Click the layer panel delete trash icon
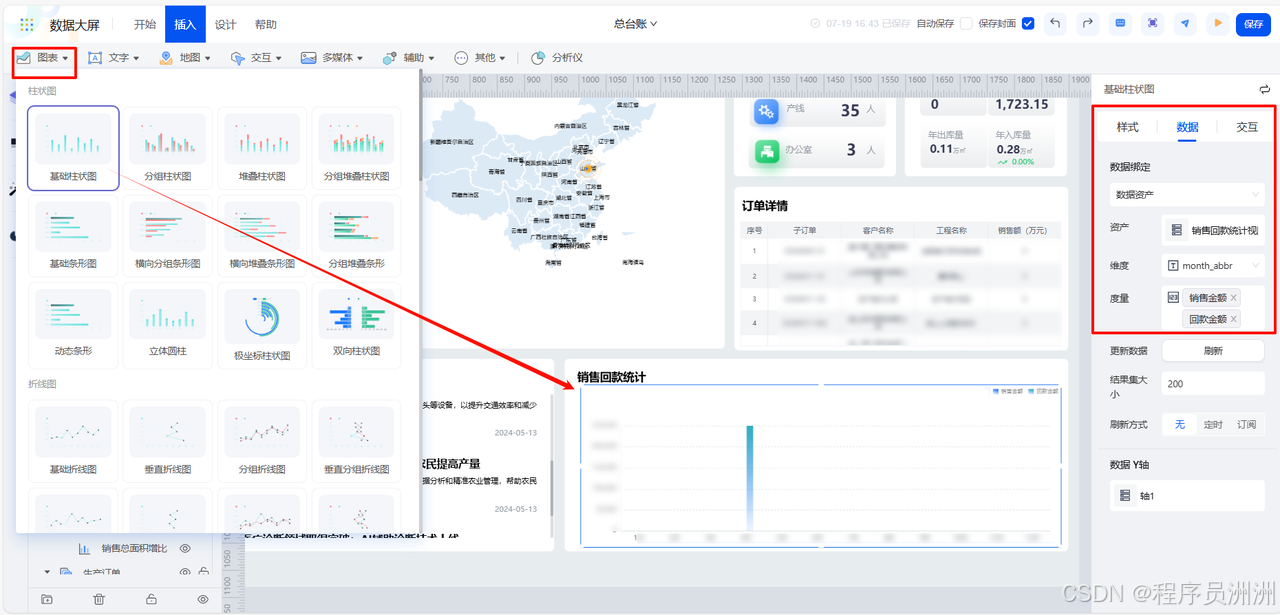Image resolution: width=1280 pixels, height=615 pixels. [x=99, y=599]
